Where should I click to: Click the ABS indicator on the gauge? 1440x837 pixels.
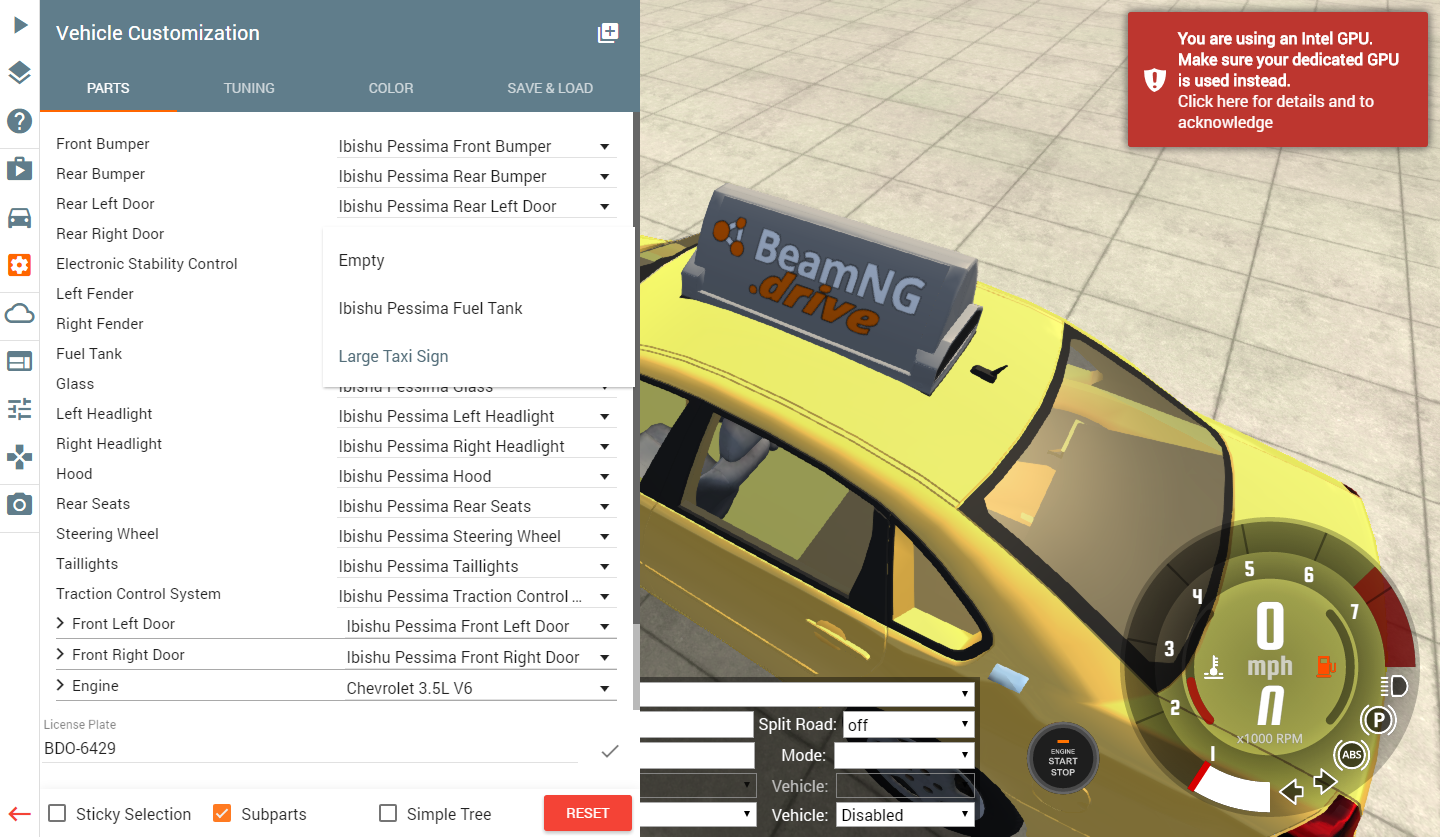coord(1351,755)
